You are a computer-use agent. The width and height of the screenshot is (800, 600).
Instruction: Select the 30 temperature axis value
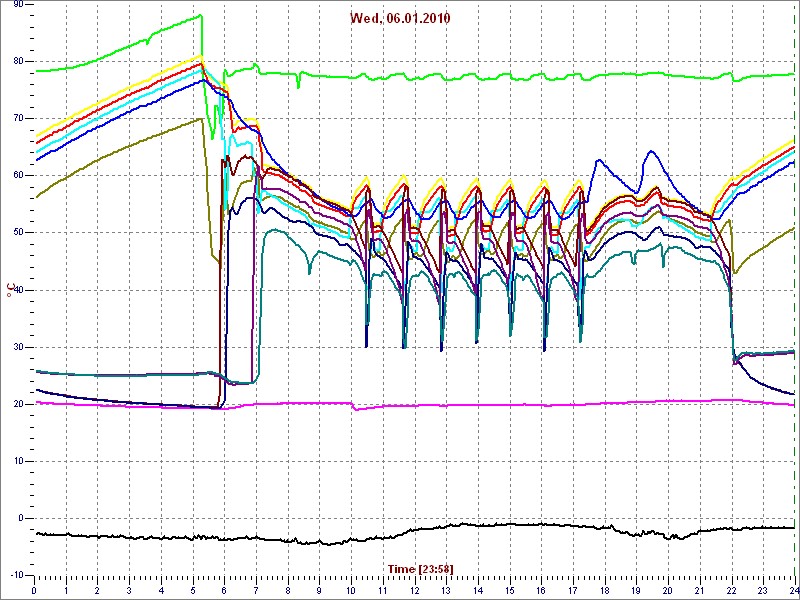[16, 347]
